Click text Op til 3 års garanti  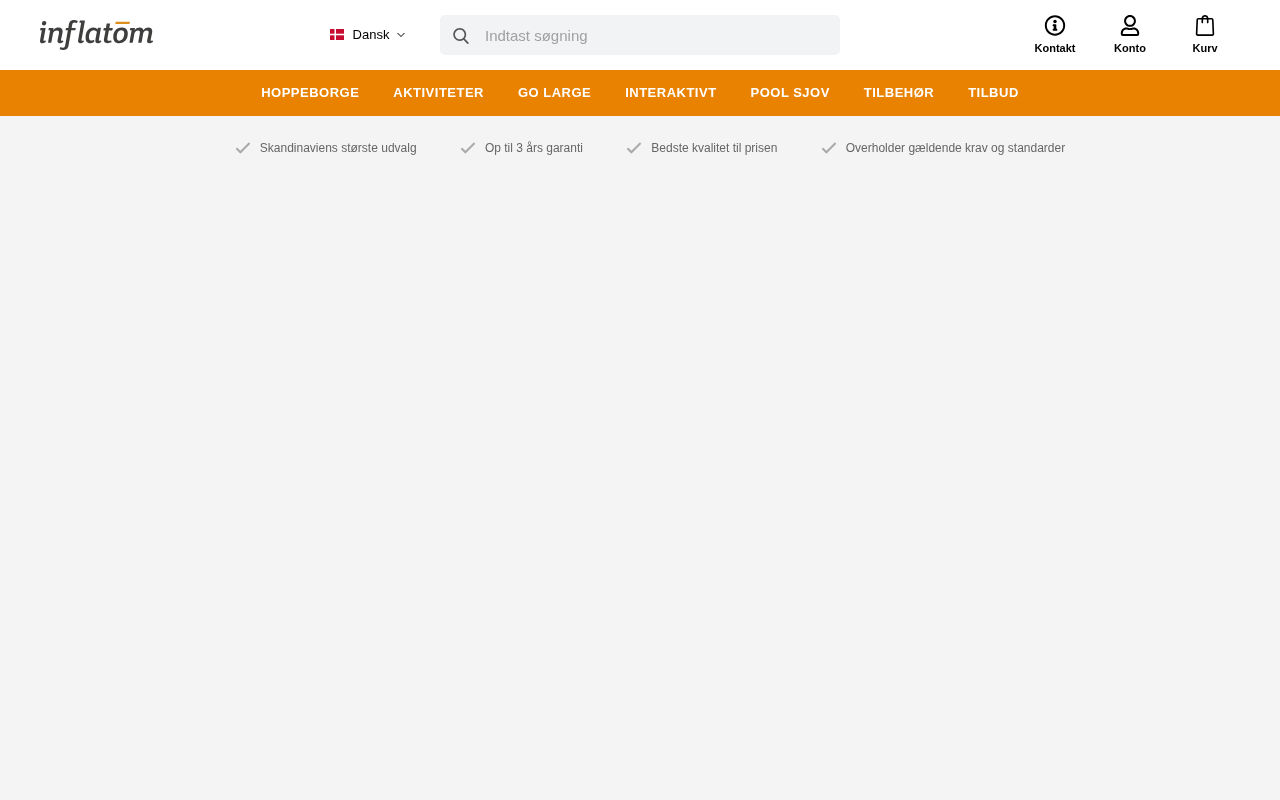pyautogui.click(x=534, y=148)
